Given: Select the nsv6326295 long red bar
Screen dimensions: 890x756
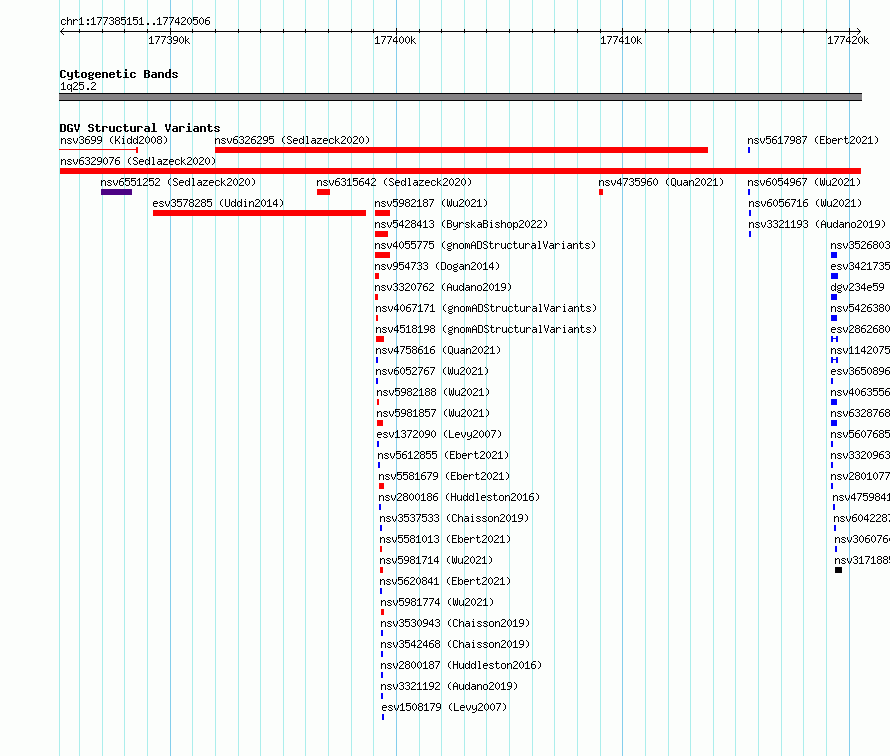Looking at the screenshot, I should click(x=461, y=150).
